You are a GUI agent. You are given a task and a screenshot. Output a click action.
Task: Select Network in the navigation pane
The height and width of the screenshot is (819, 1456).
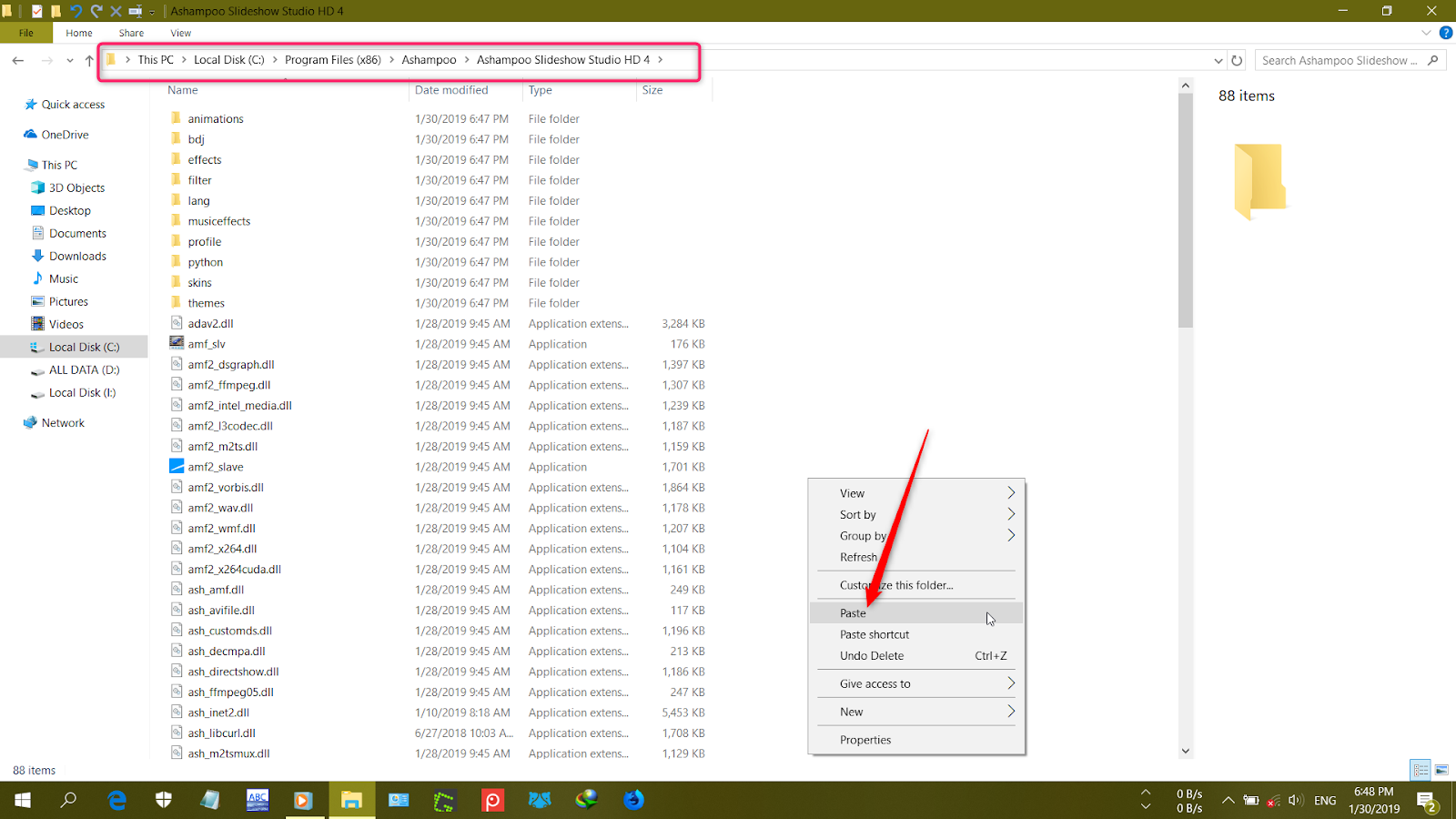[x=63, y=423]
